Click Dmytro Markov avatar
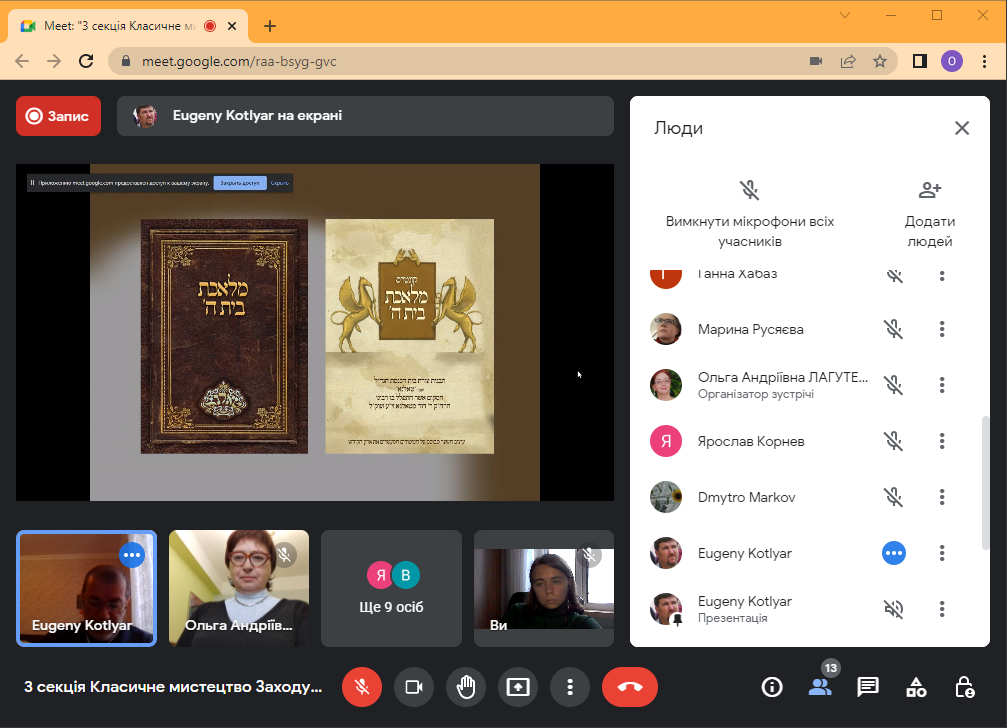This screenshot has width=1007, height=728. [x=665, y=497]
